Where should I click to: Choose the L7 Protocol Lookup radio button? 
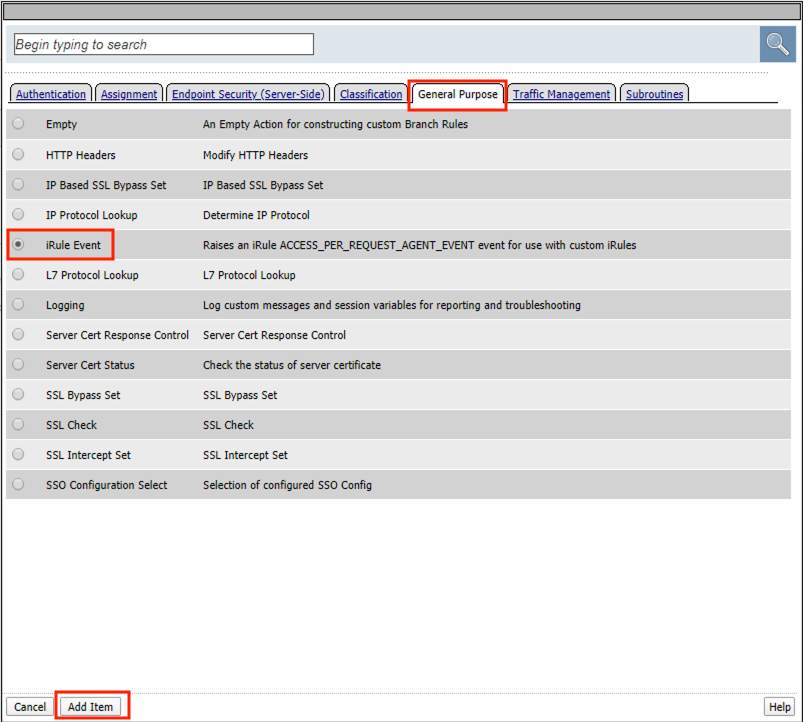(x=18, y=274)
